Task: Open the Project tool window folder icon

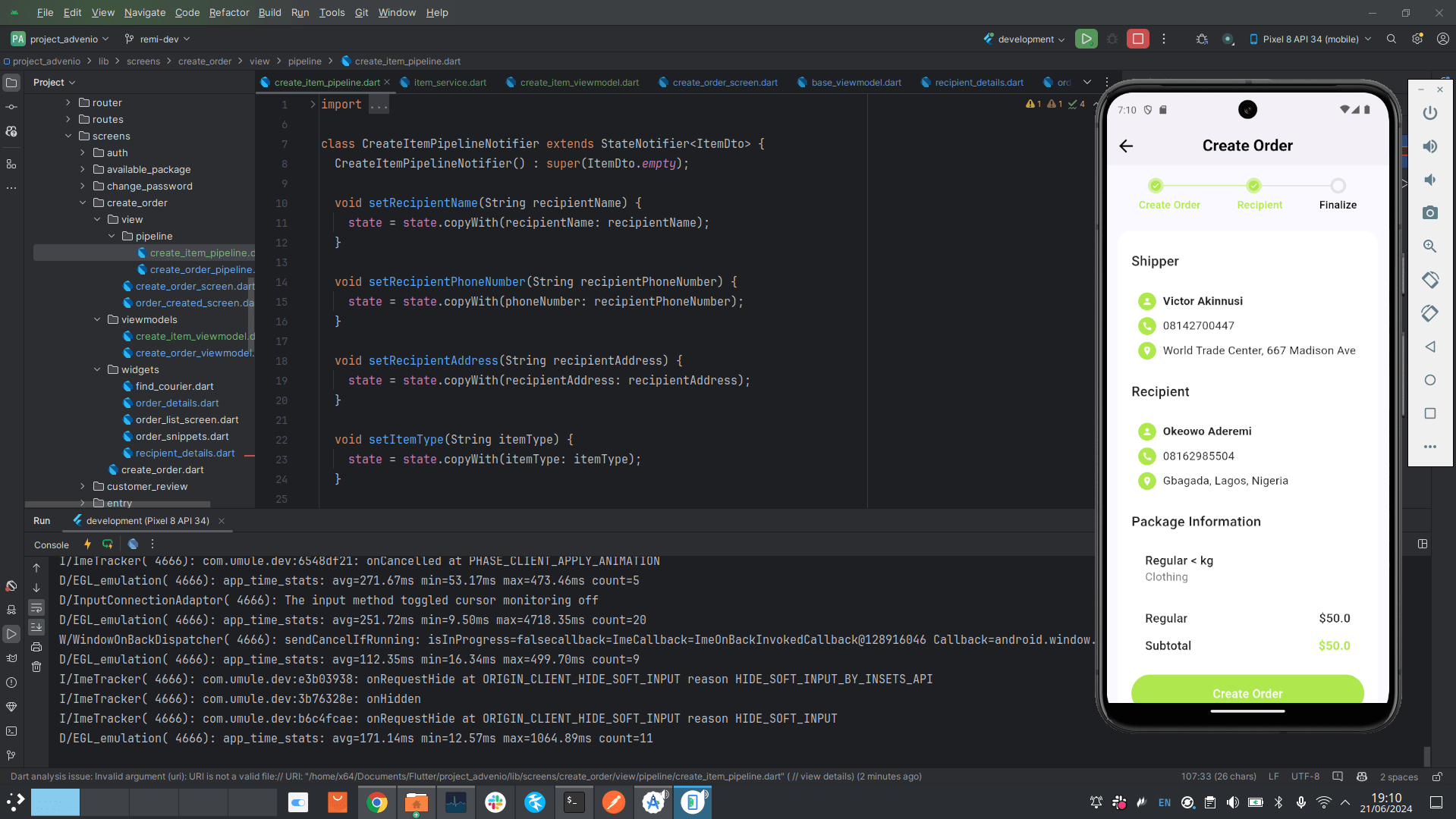Action: coord(11,82)
